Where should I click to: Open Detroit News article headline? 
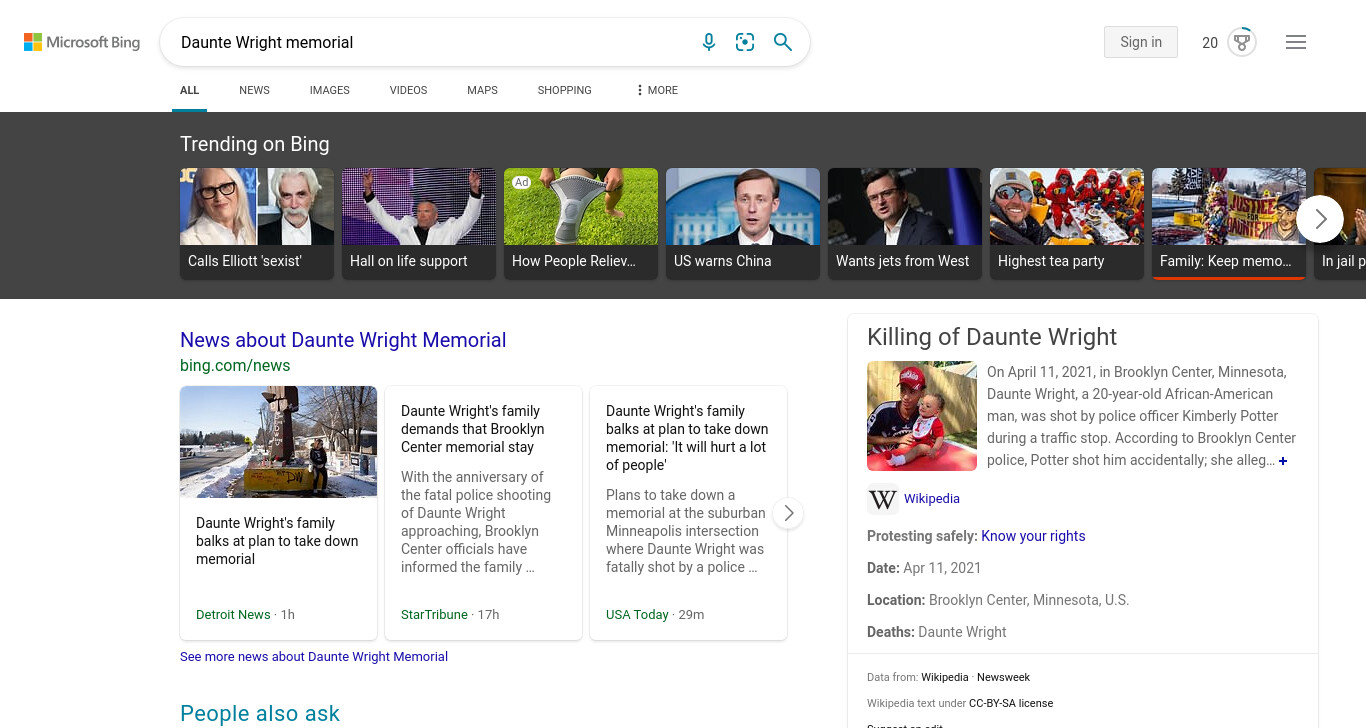(277, 541)
